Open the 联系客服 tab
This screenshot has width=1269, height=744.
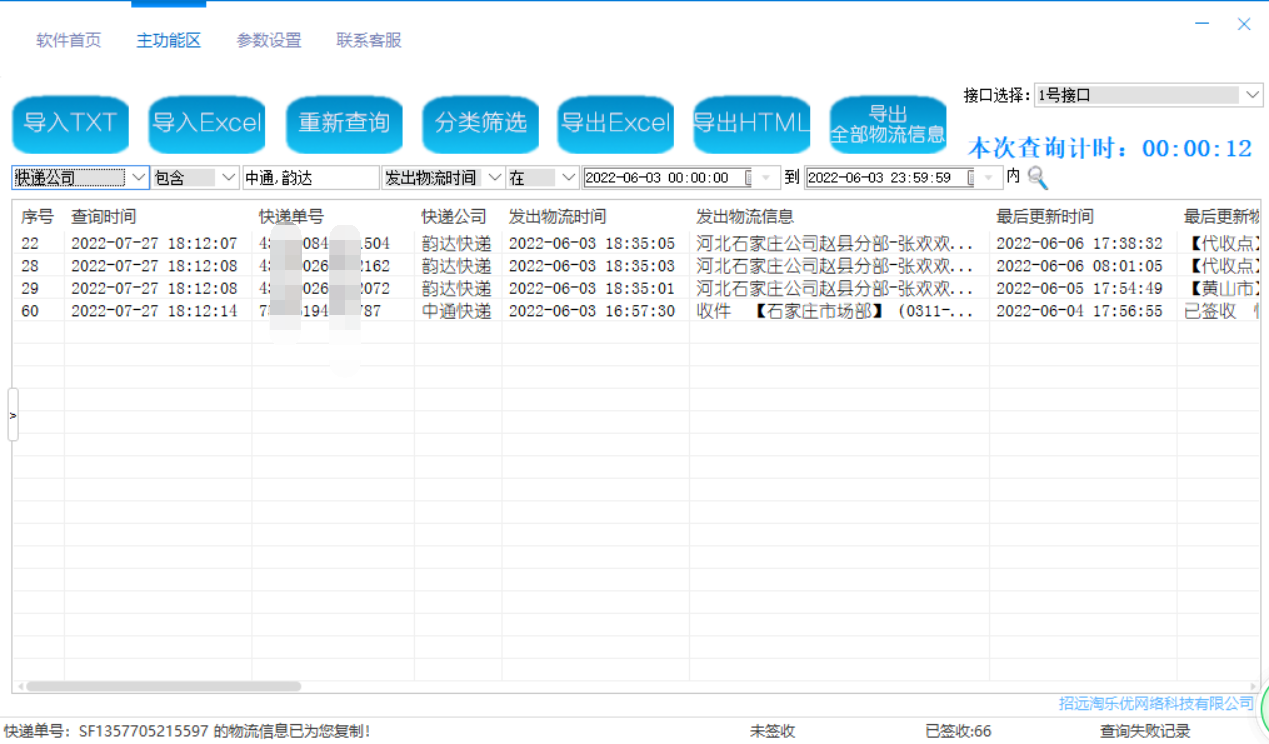369,41
